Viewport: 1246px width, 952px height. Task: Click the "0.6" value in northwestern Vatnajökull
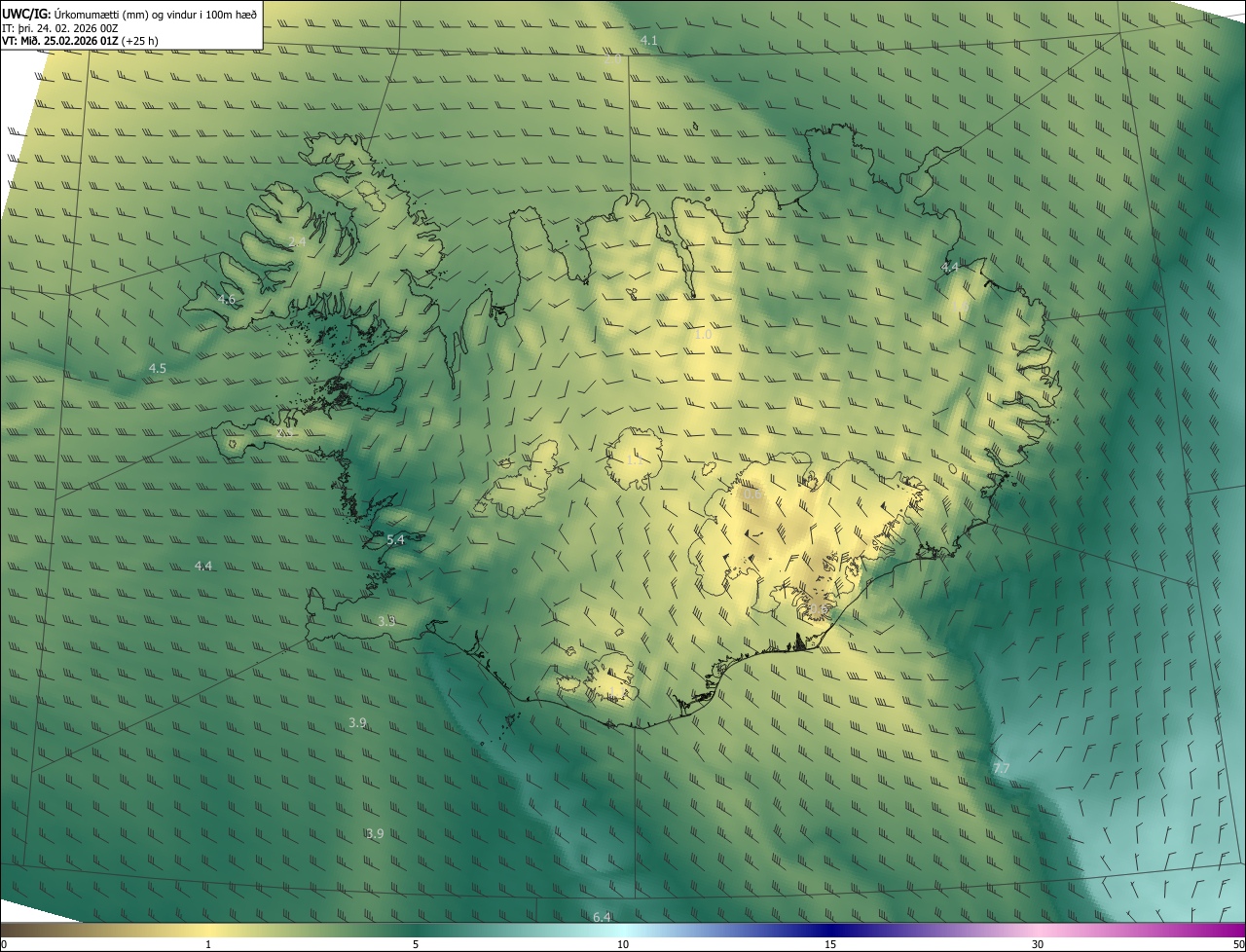[x=752, y=494]
